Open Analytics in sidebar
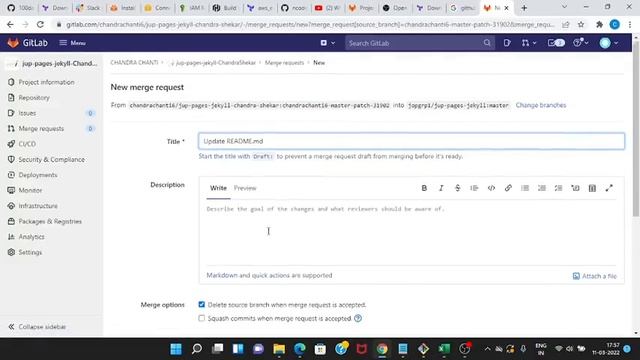 pos(31,237)
